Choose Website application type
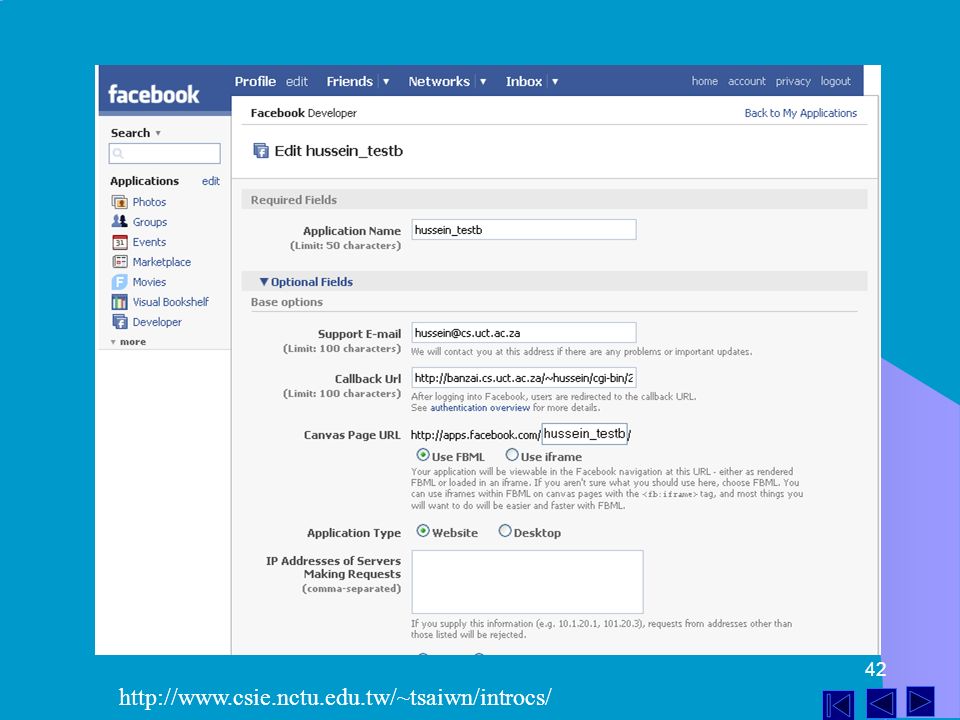Image resolution: width=960 pixels, height=720 pixels. tap(423, 531)
